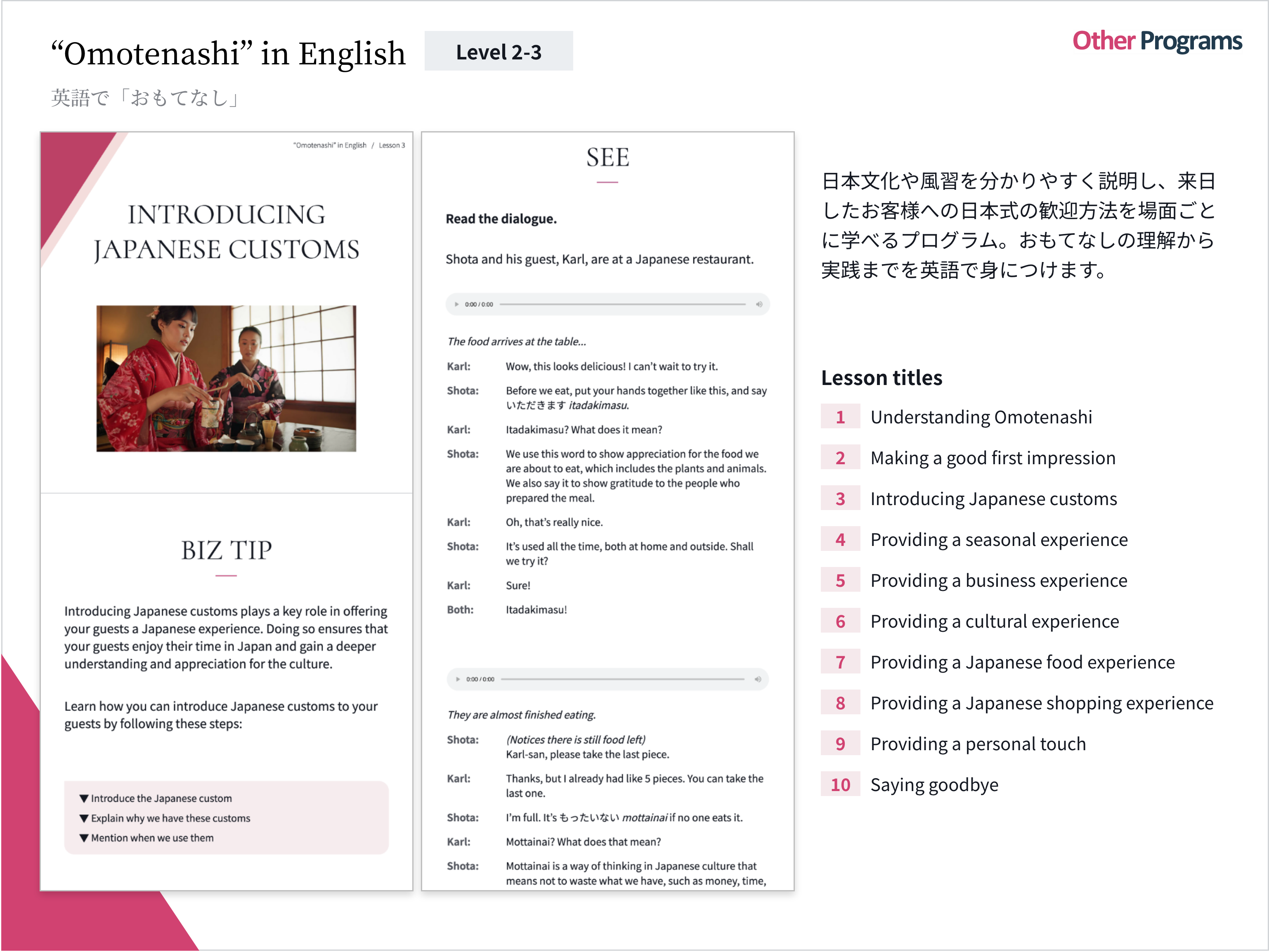Seek on the first audio progress bar
The width and height of the screenshot is (1269, 952).
(x=622, y=305)
